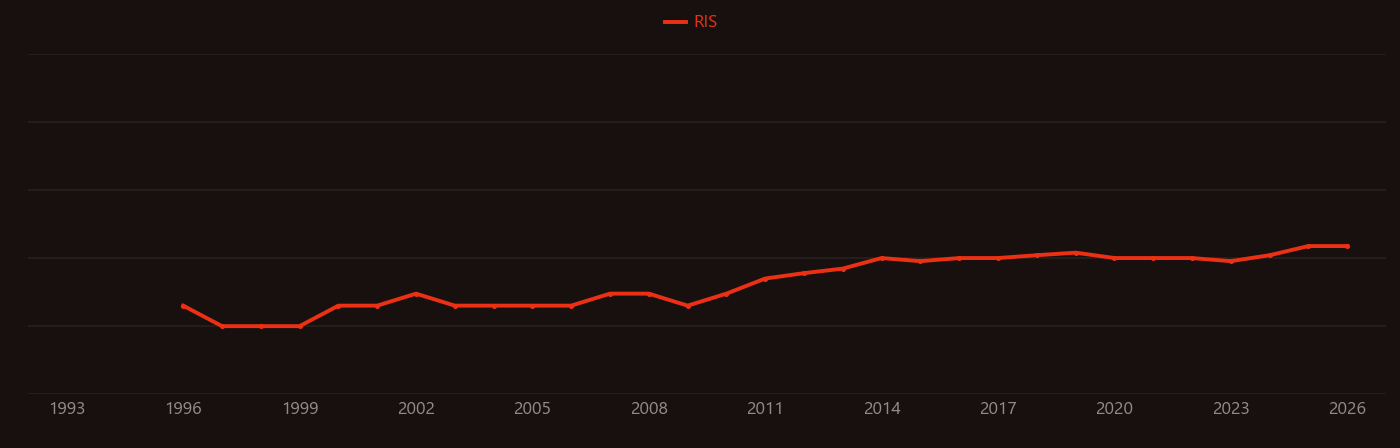The height and width of the screenshot is (448, 1400).
Task: Click the 2008 x-axis label
Action: click(x=649, y=409)
